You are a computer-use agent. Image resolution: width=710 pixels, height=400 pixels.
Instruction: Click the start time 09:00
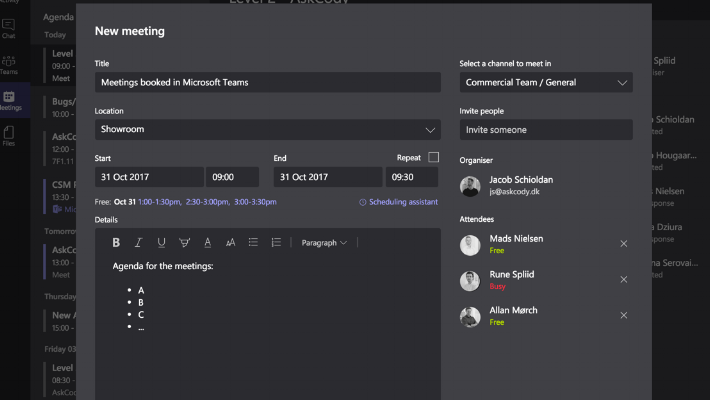tap(232, 177)
